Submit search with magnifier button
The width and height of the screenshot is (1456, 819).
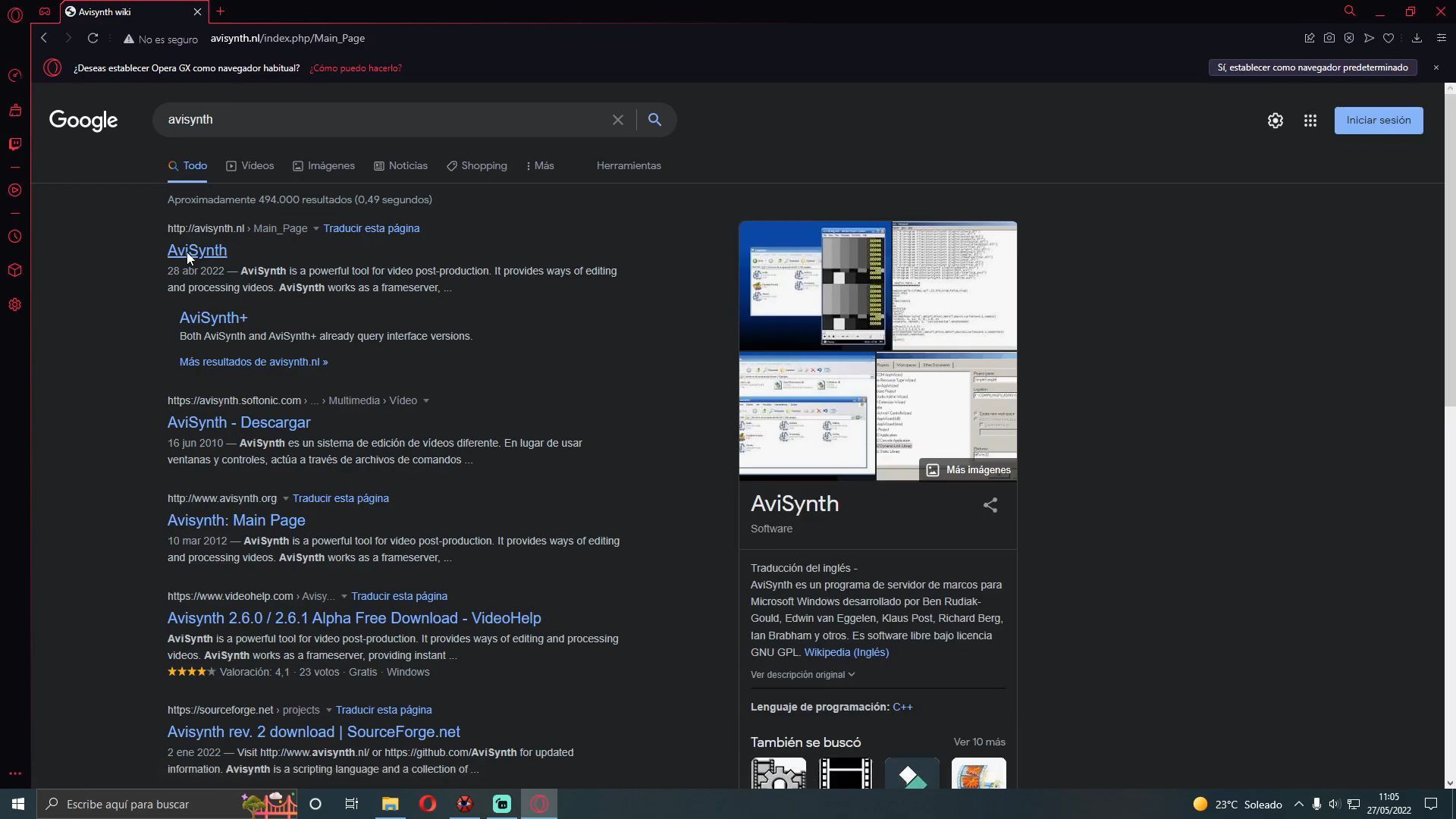pos(655,120)
